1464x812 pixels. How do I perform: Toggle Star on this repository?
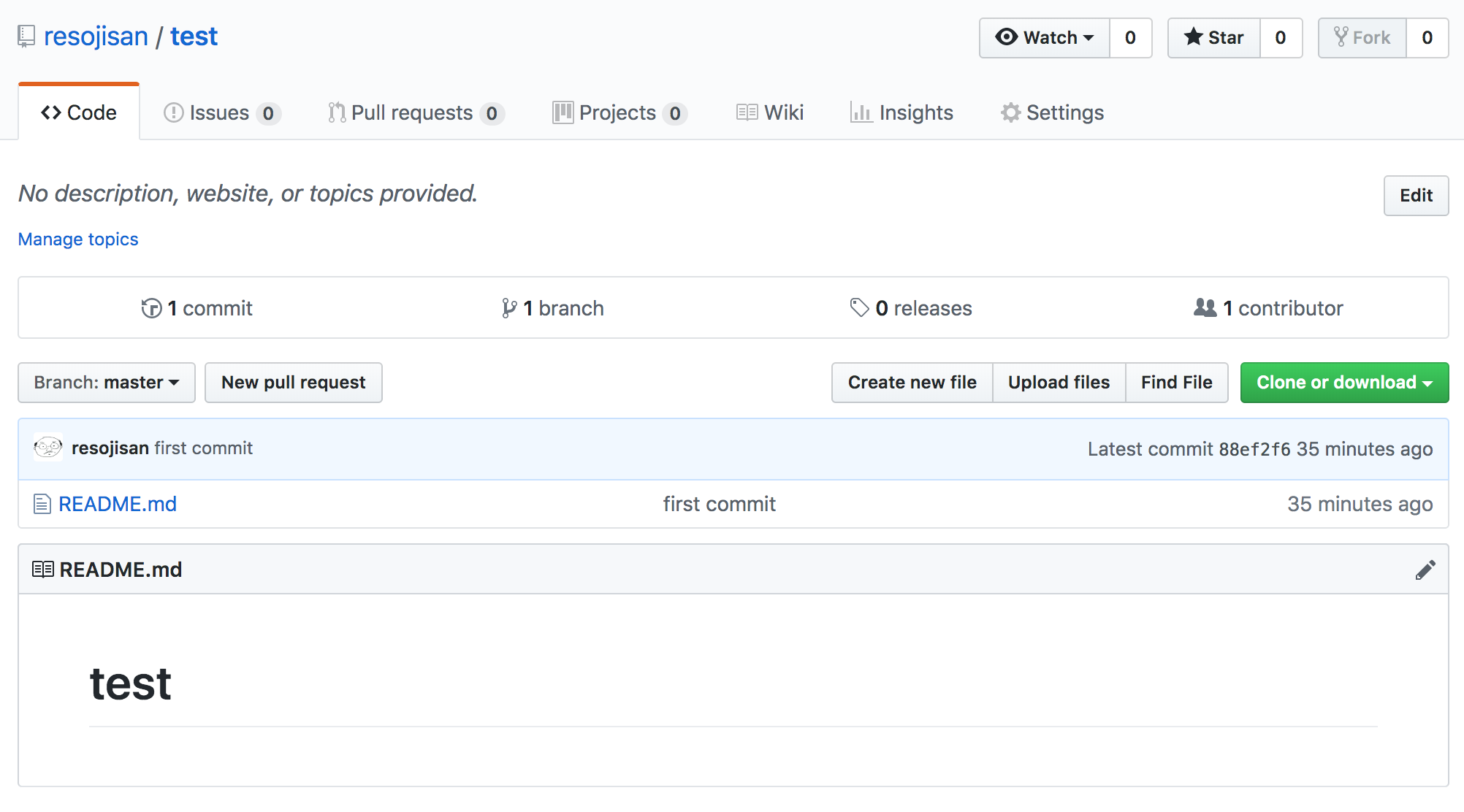[1214, 38]
